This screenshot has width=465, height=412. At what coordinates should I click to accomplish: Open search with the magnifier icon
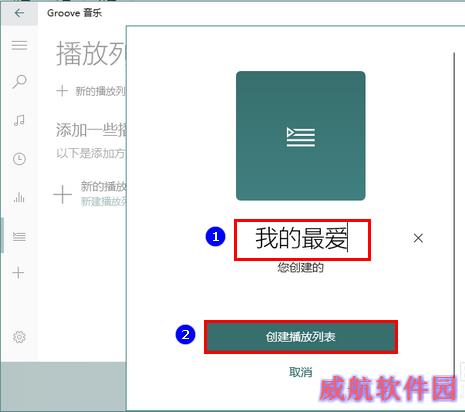(19, 81)
